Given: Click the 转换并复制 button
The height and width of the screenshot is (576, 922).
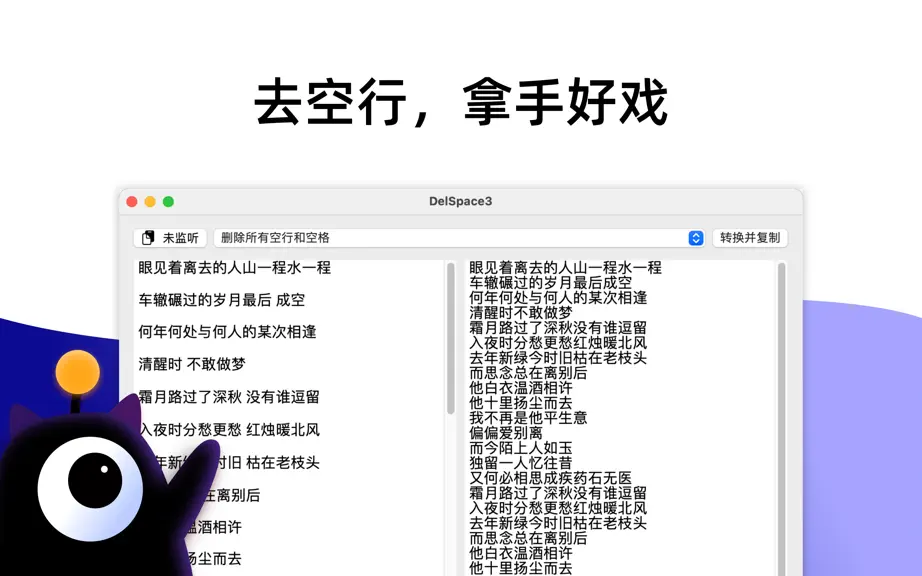Looking at the screenshot, I should pos(750,237).
